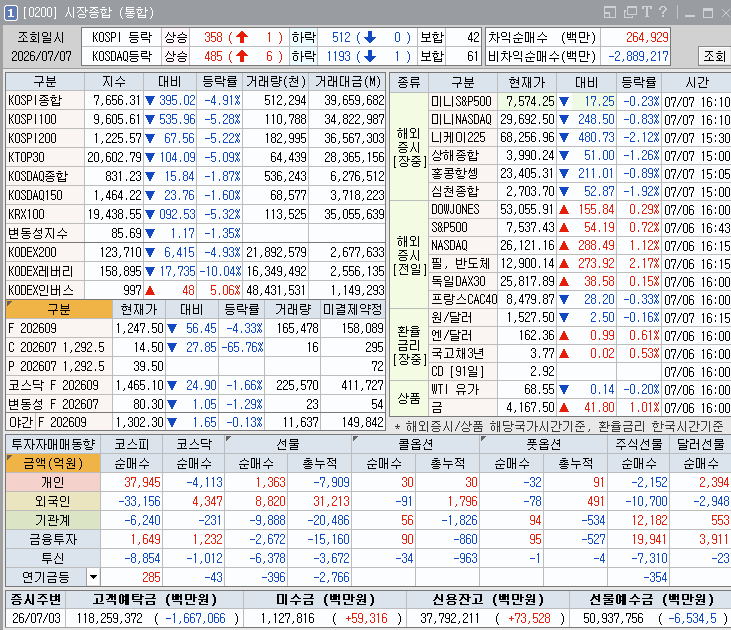Click the 코스닥 investor column header
The width and height of the screenshot is (731, 630).
coord(194,444)
